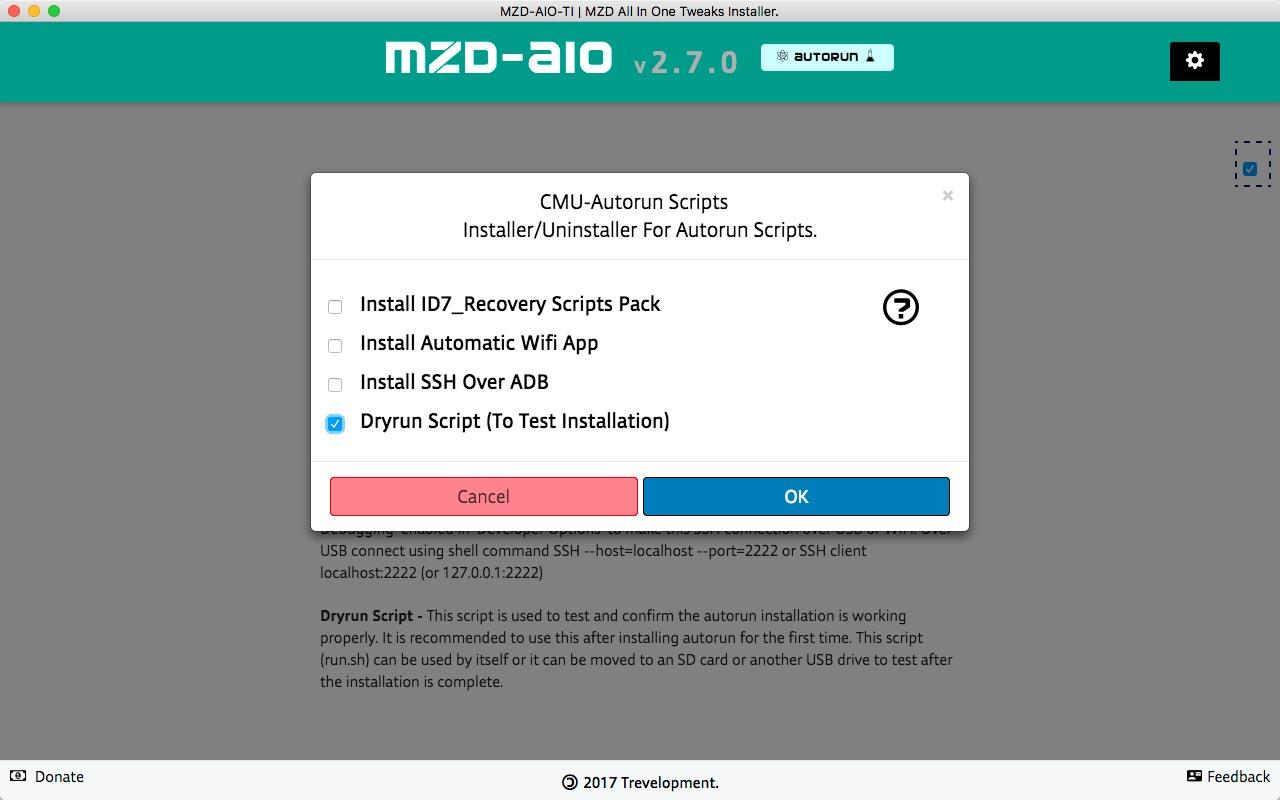This screenshot has width=1280, height=800.
Task: Click the 2017 Trevelopment footer text
Action: [x=651, y=783]
